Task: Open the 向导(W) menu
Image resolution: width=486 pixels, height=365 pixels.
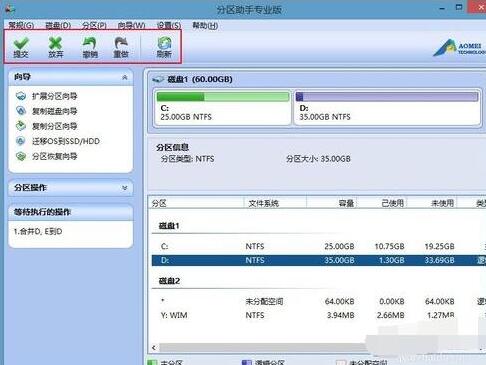Action: point(131,25)
